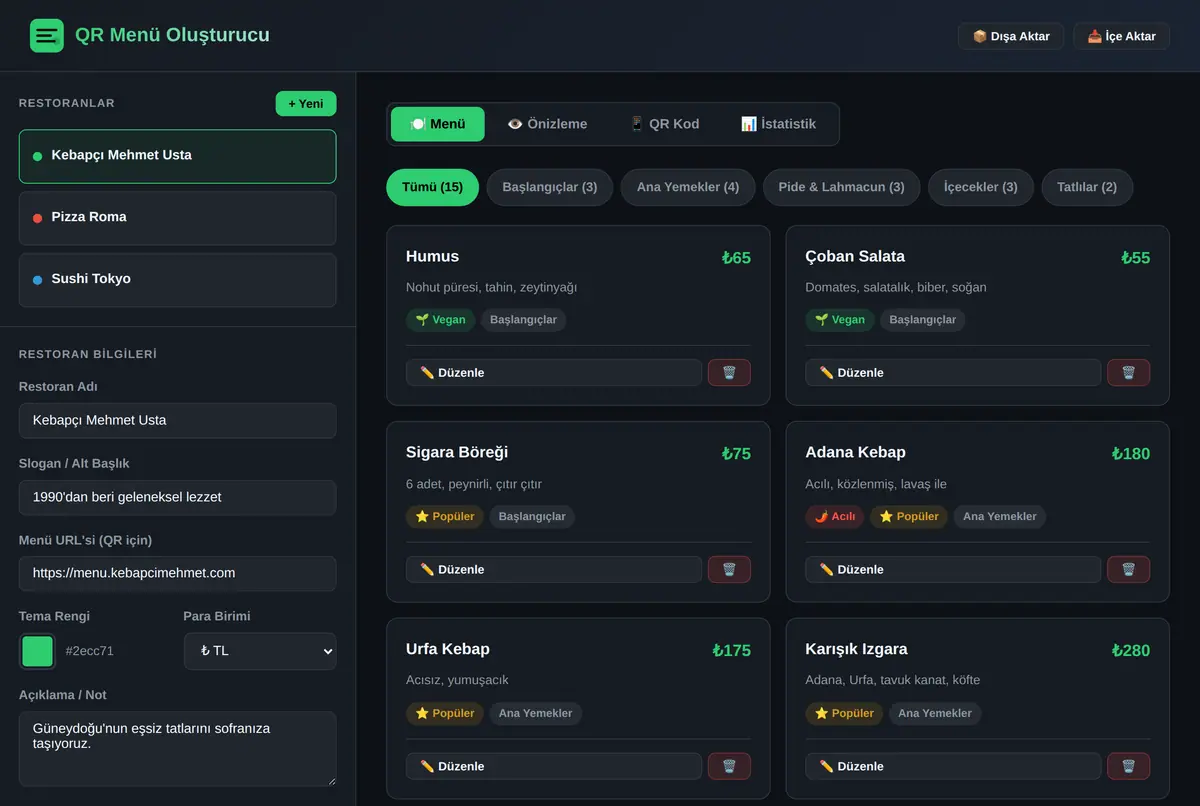Open the İstatistik tab
Viewport: 1200px width, 806px height.
pos(778,124)
